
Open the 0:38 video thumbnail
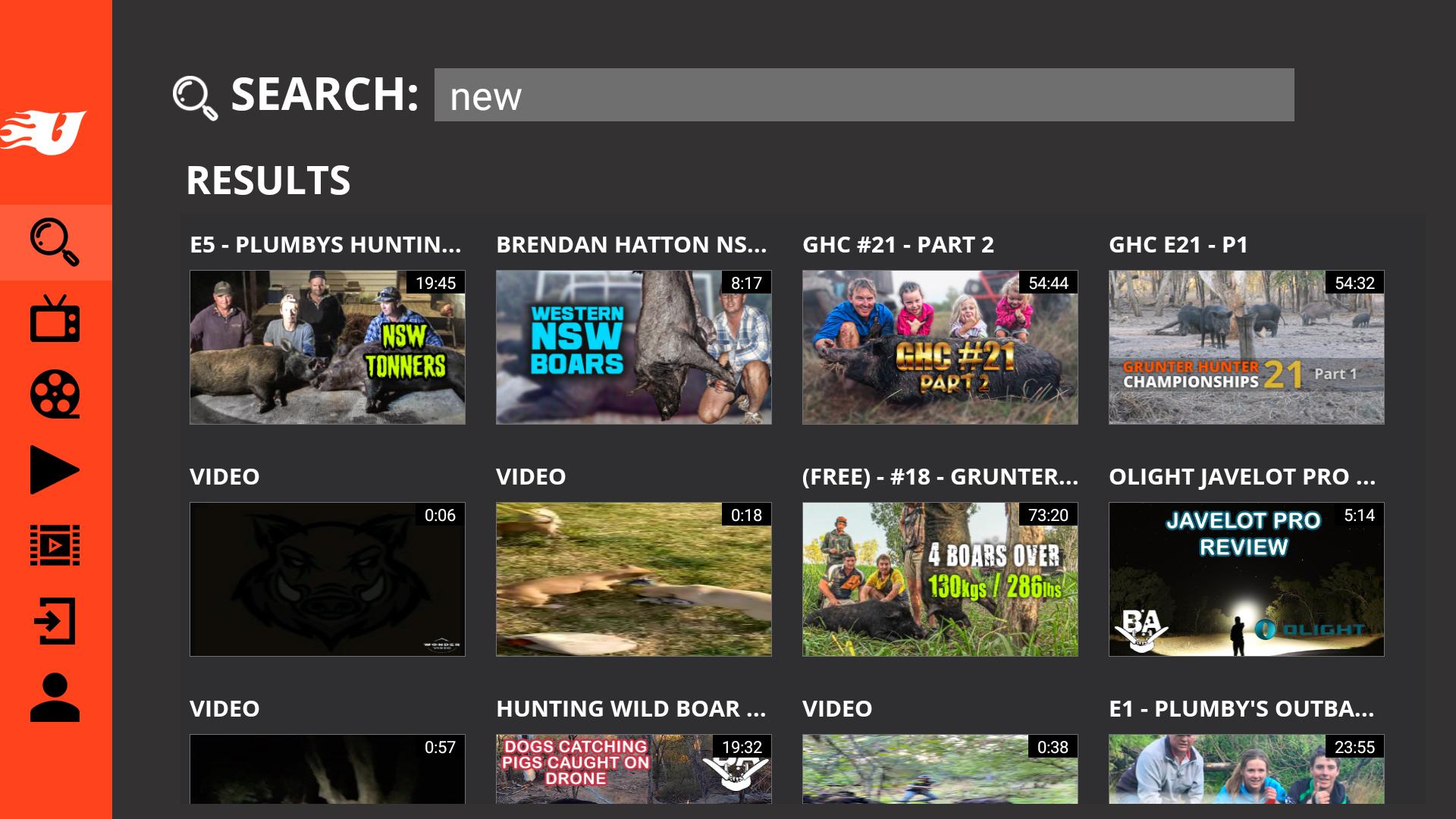click(940, 769)
